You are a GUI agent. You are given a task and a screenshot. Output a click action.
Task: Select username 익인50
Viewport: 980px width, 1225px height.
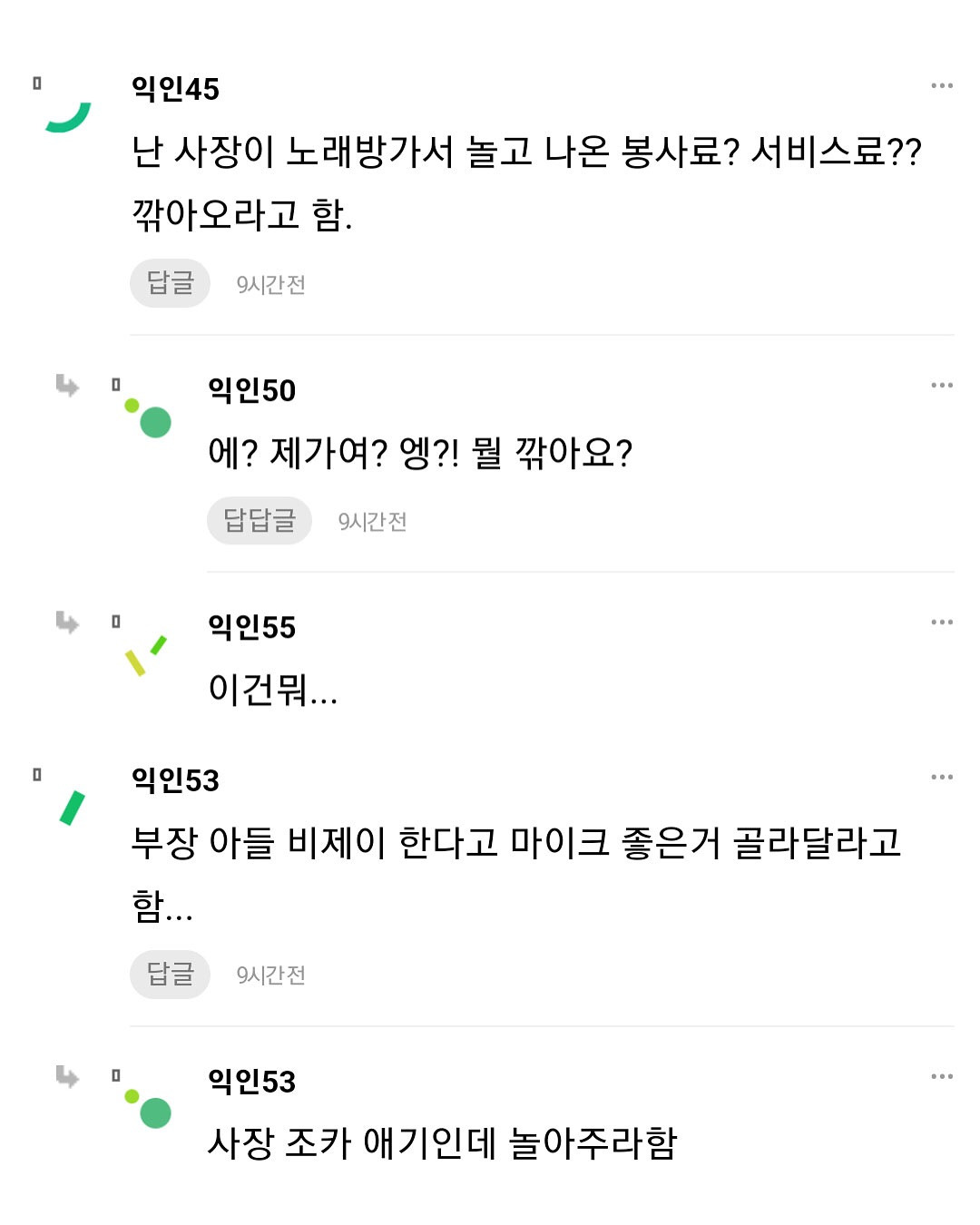(251, 390)
